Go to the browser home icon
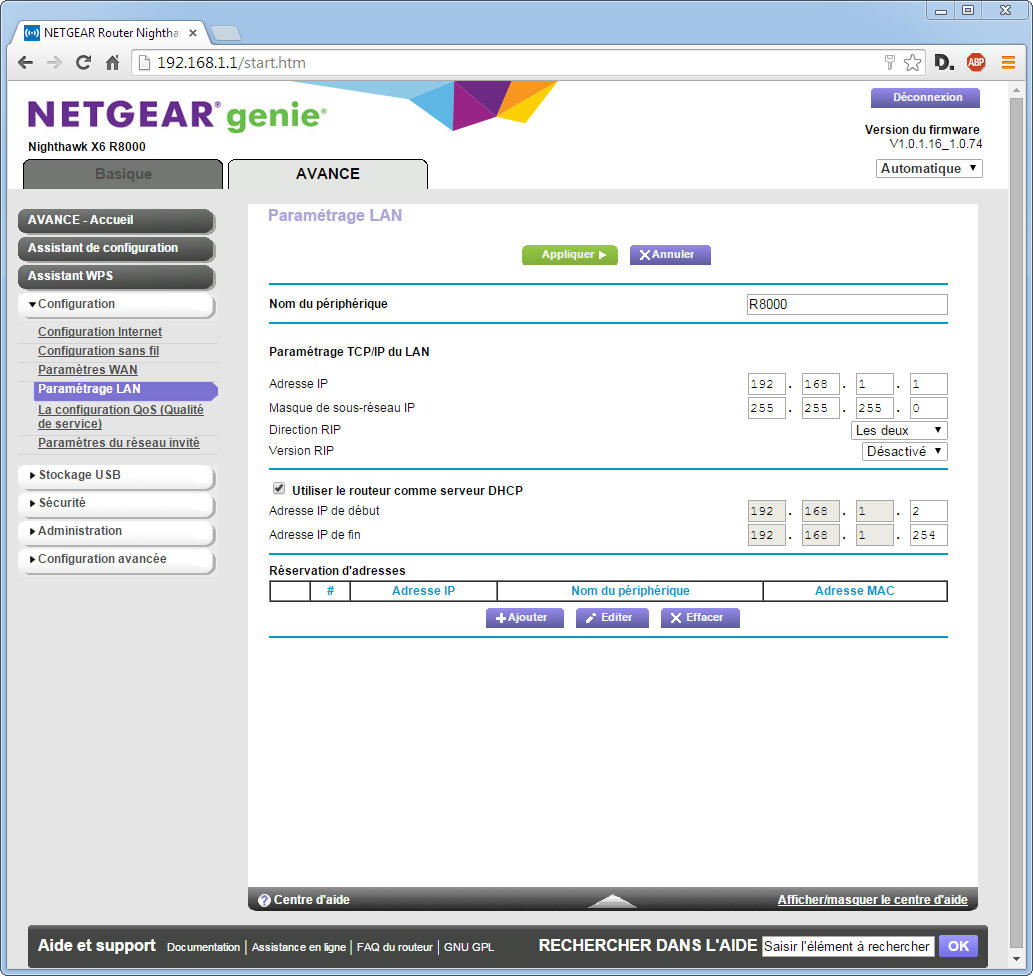 (113, 63)
